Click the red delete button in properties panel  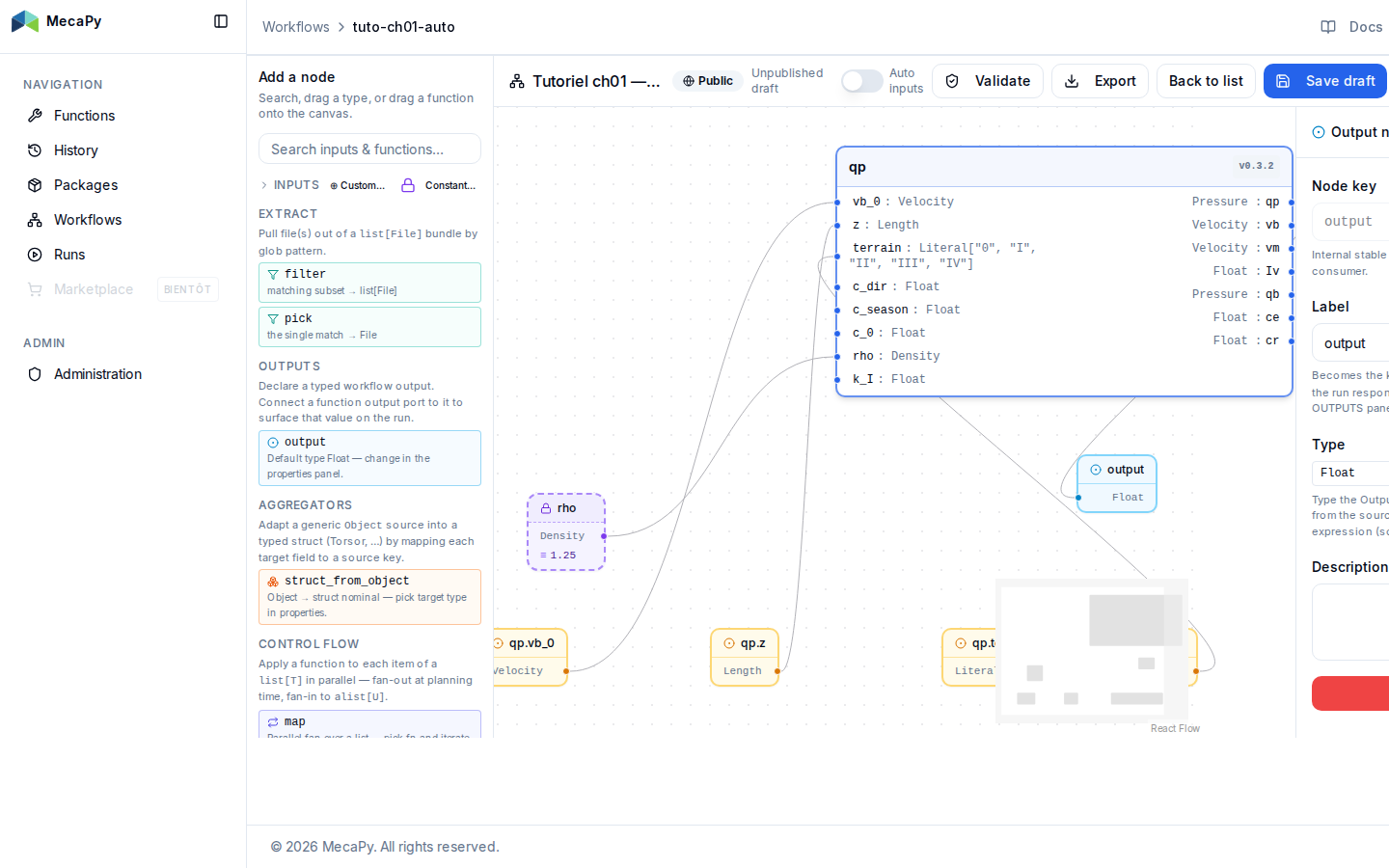[1350, 693]
